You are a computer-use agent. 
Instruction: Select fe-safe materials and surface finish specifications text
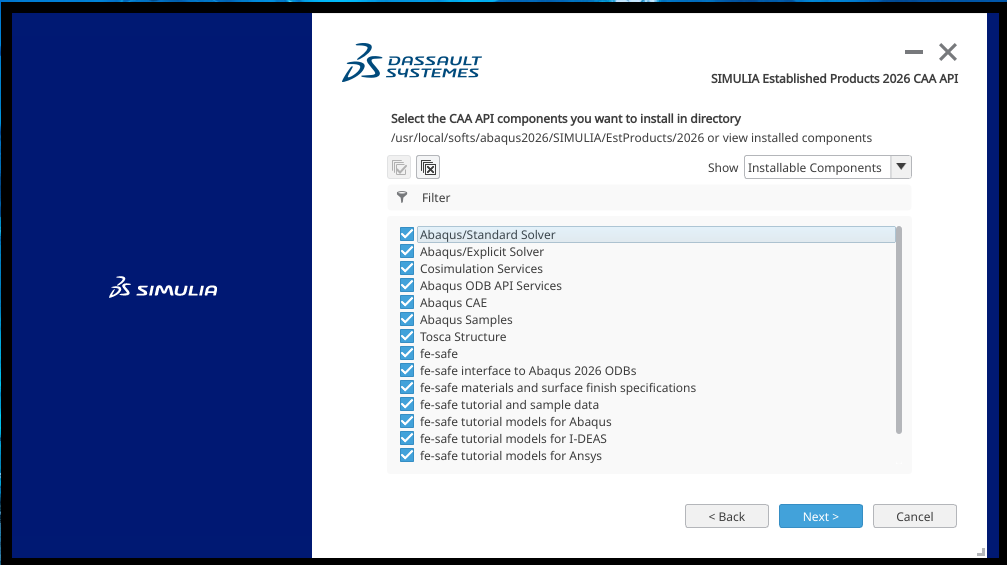pyautogui.click(x=558, y=388)
